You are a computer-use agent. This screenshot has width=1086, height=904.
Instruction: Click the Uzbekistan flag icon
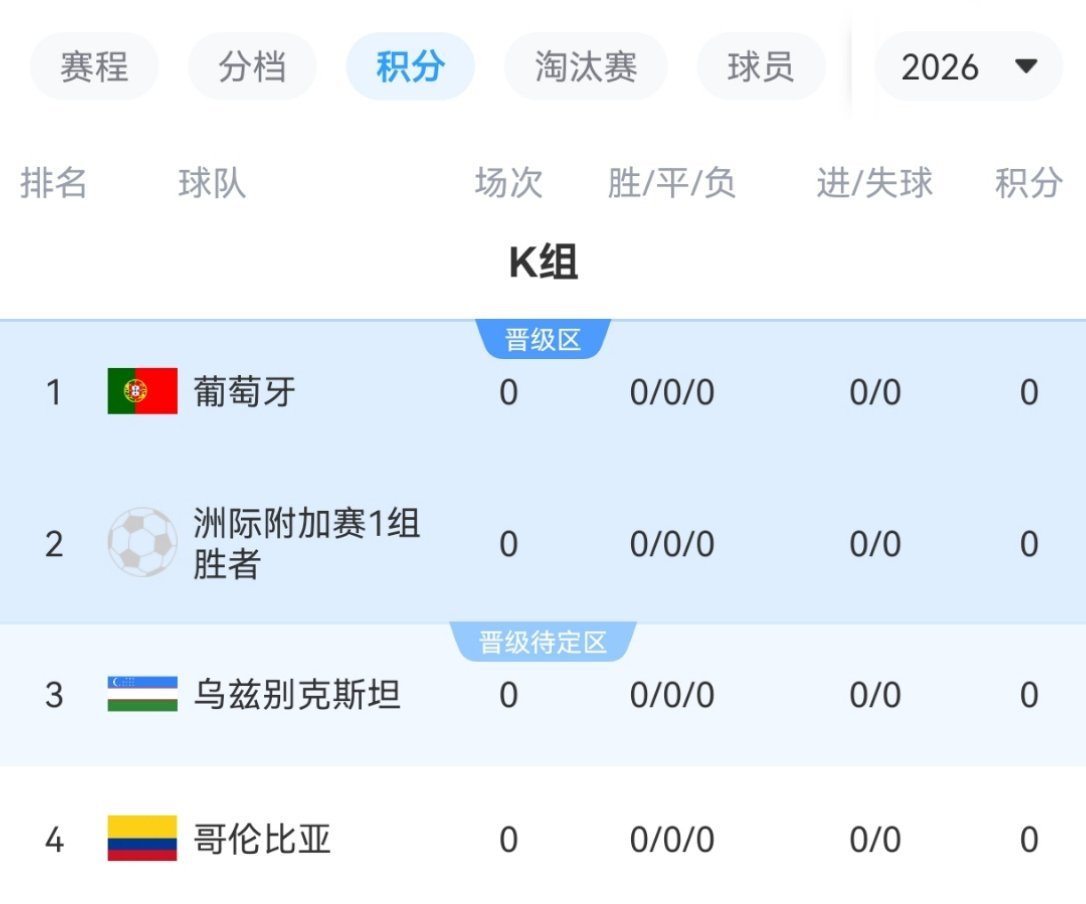(142, 694)
